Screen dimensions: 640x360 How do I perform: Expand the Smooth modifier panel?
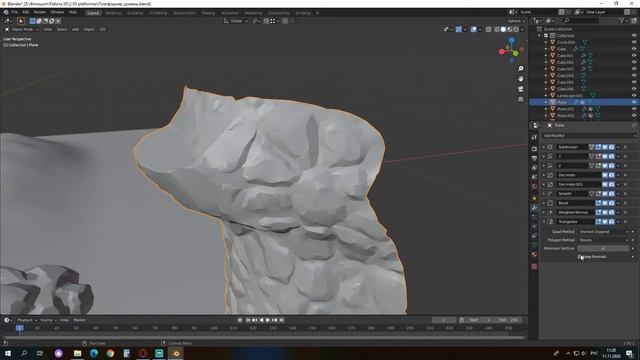tap(544, 193)
